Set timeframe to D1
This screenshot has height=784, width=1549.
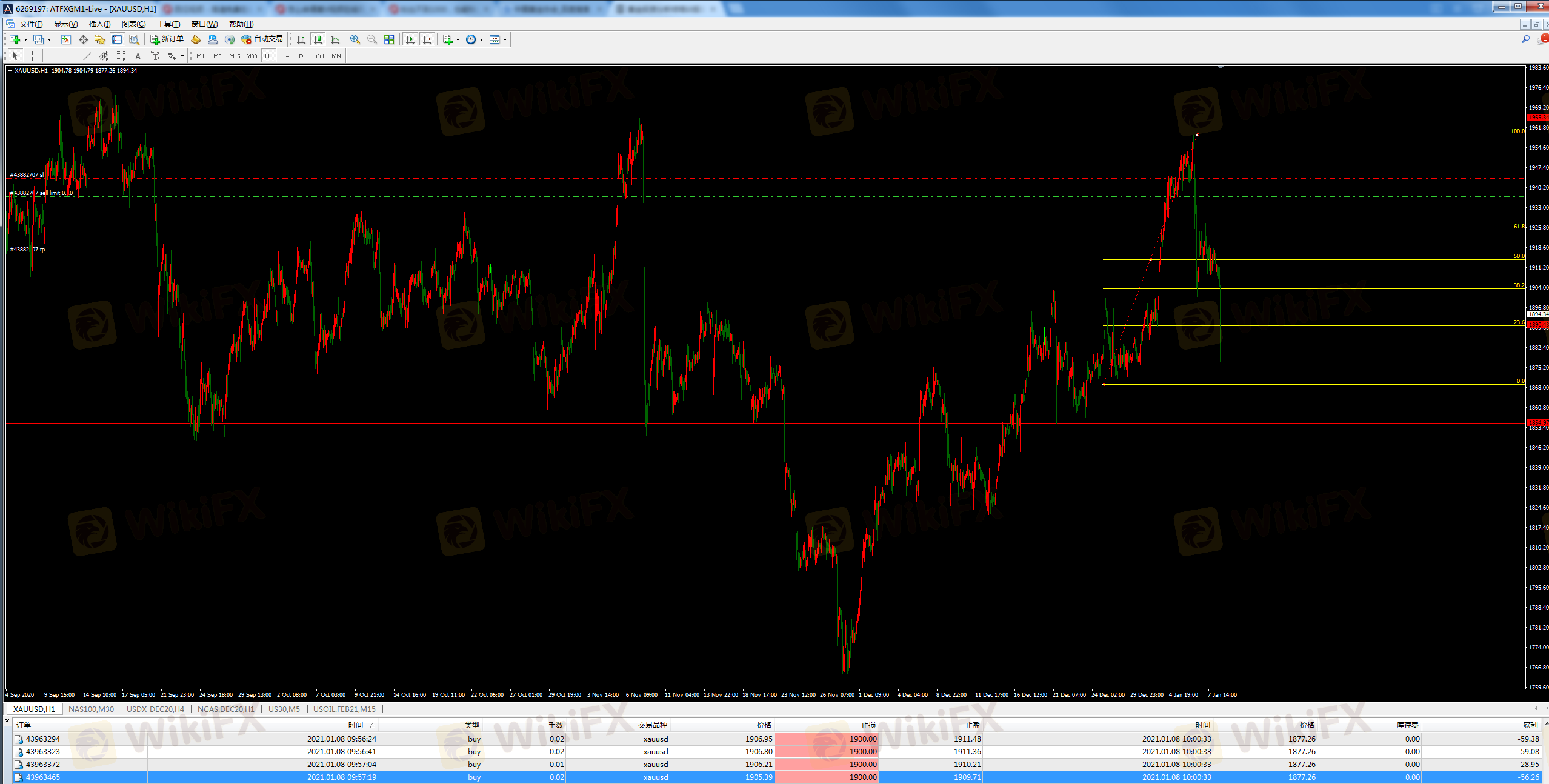[x=302, y=56]
